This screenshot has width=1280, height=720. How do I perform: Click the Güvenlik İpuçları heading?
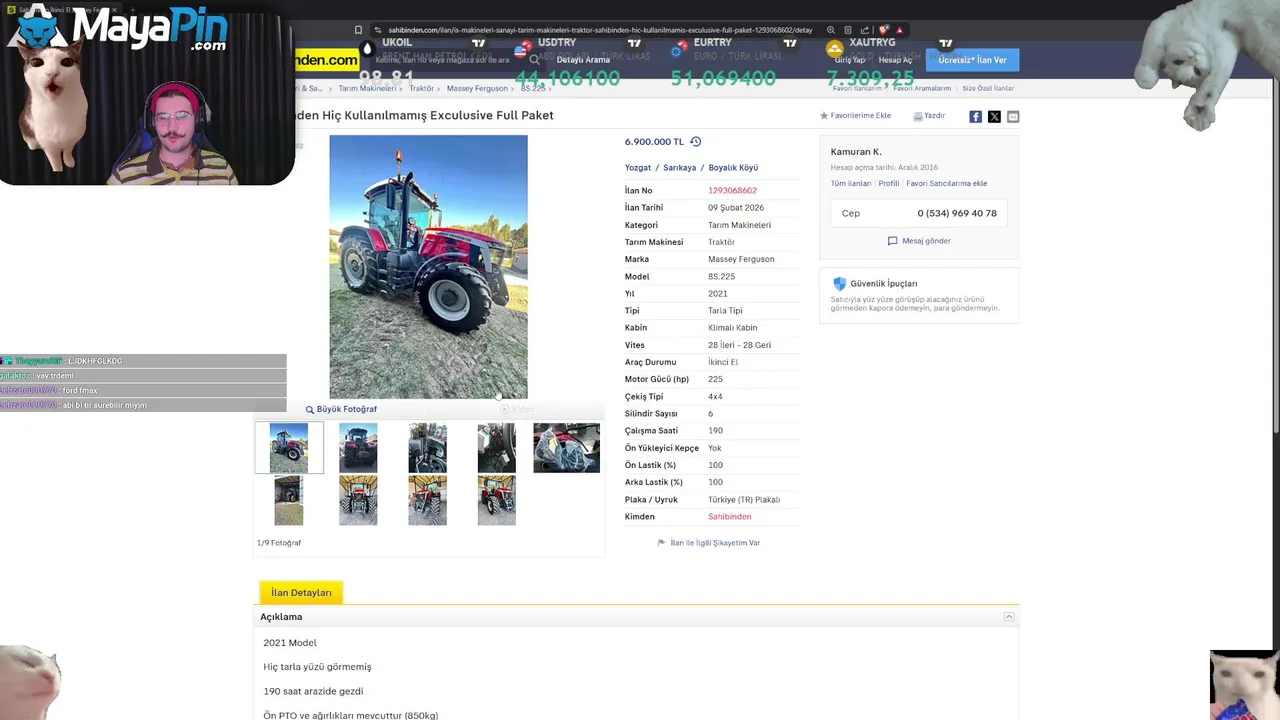click(x=884, y=284)
